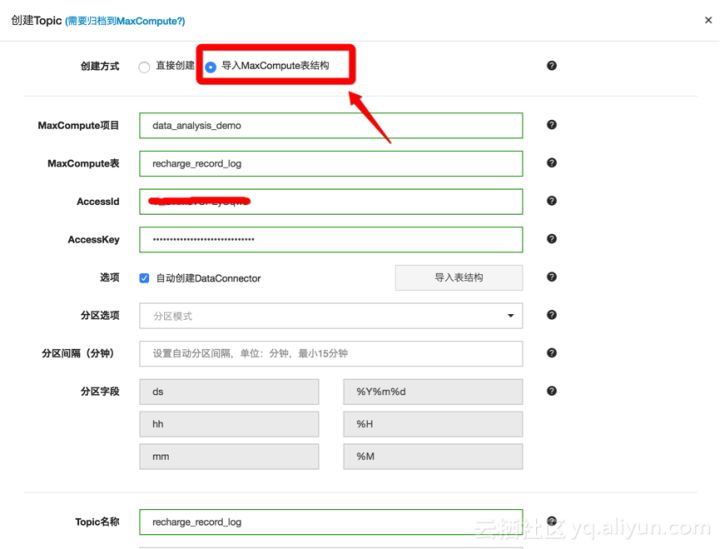The height and width of the screenshot is (549, 720).
Task: Click the Topic名称 input field
Action: [331, 522]
